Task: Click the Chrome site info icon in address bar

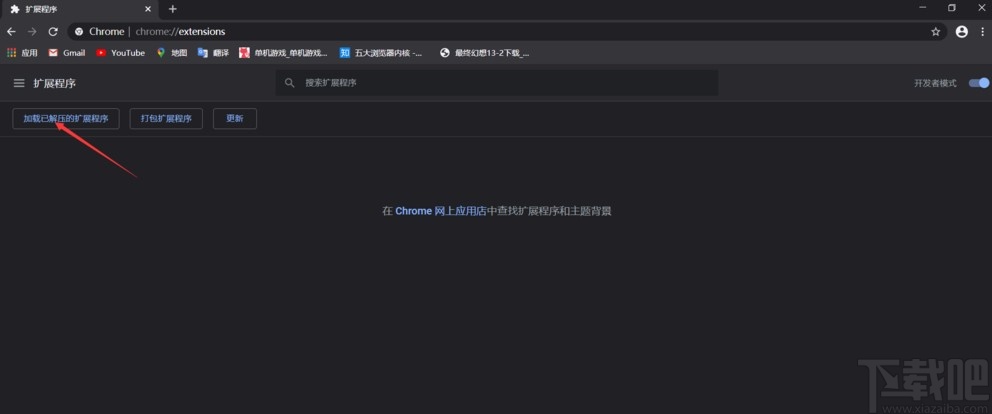Action: (79, 32)
